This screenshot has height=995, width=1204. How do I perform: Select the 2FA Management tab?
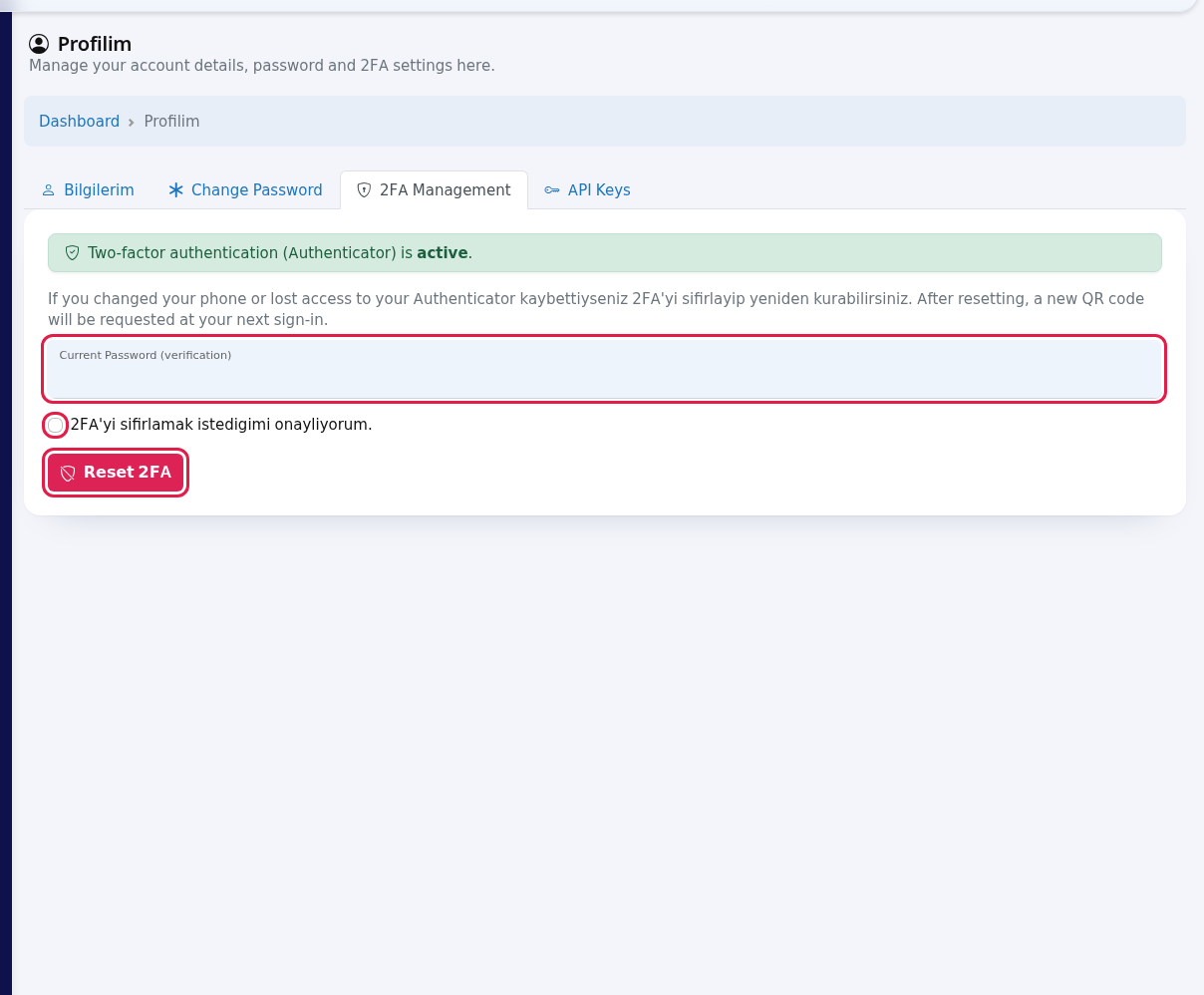coord(434,189)
